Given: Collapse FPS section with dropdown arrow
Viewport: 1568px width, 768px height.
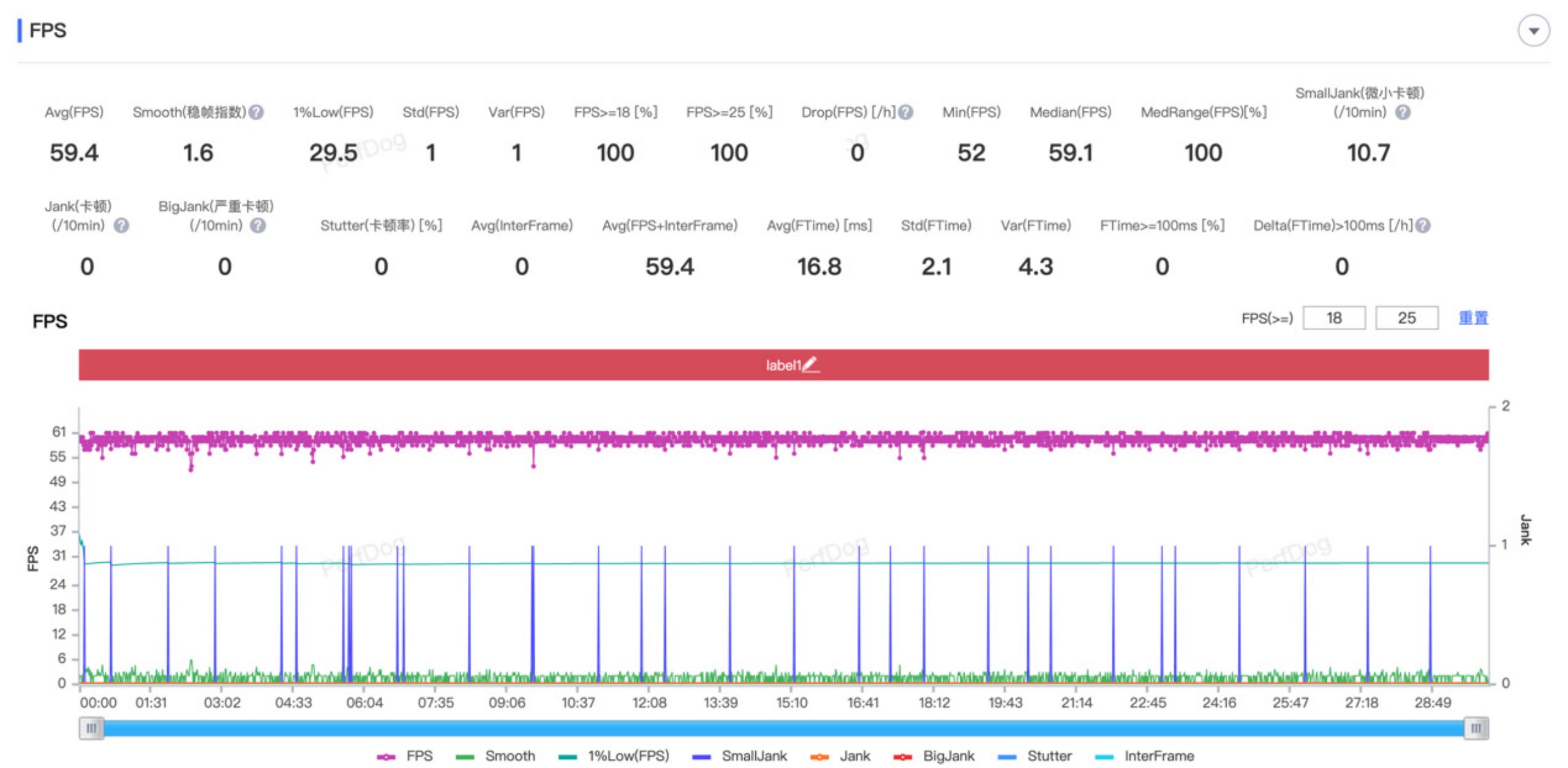Looking at the screenshot, I should (1533, 31).
